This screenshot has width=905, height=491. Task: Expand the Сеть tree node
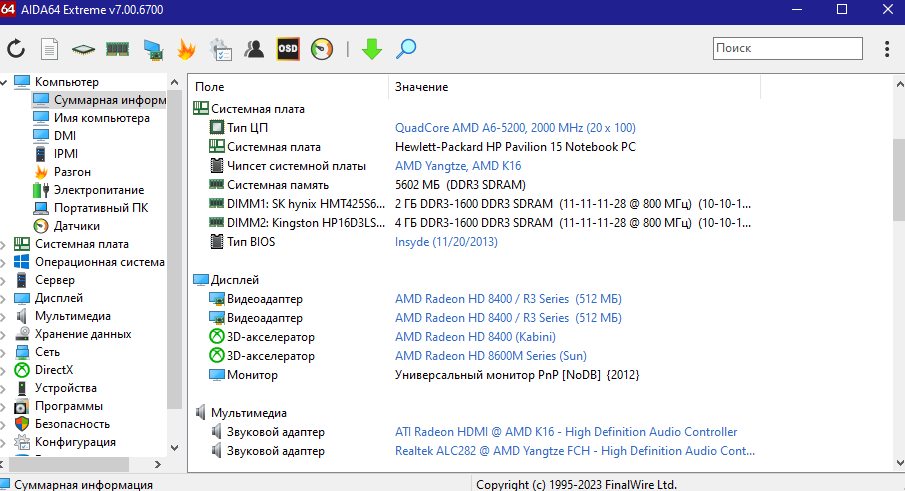[3, 352]
